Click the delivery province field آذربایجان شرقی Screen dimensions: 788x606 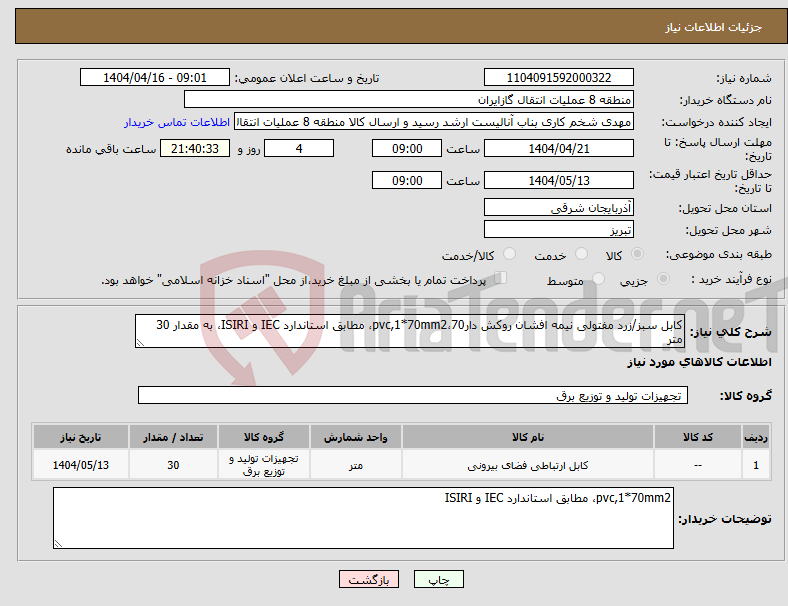click(x=558, y=207)
